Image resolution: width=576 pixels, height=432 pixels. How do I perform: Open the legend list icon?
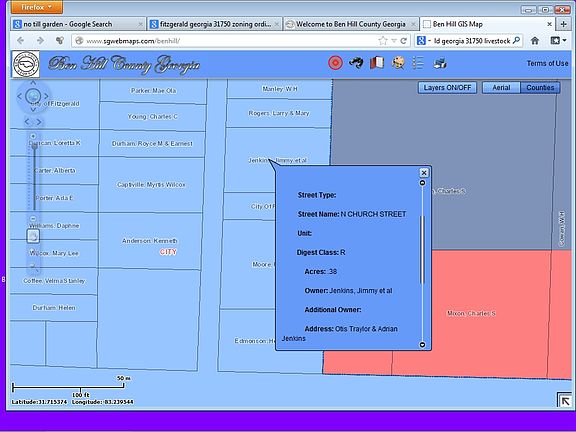(x=418, y=63)
